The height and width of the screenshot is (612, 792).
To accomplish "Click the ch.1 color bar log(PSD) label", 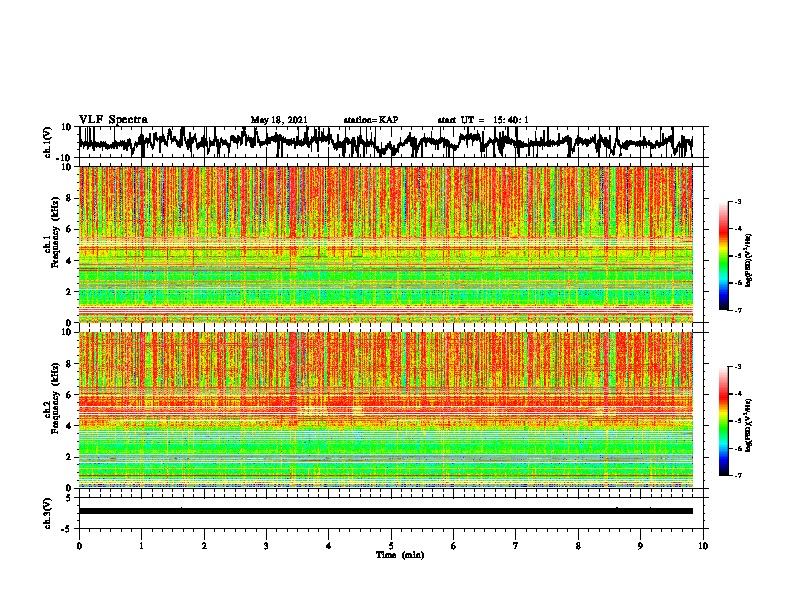I will tap(749, 260).
